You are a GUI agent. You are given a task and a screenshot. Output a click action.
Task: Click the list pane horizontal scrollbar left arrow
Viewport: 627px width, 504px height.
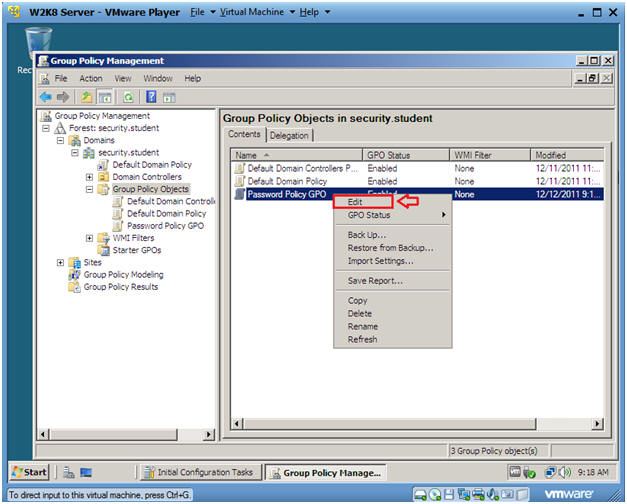point(237,424)
